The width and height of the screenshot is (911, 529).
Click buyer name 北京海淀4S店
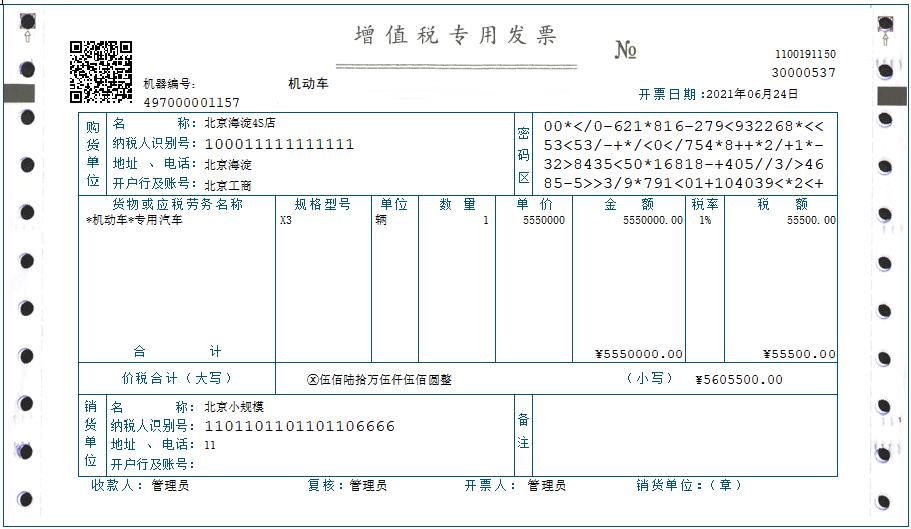coord(239,124)
